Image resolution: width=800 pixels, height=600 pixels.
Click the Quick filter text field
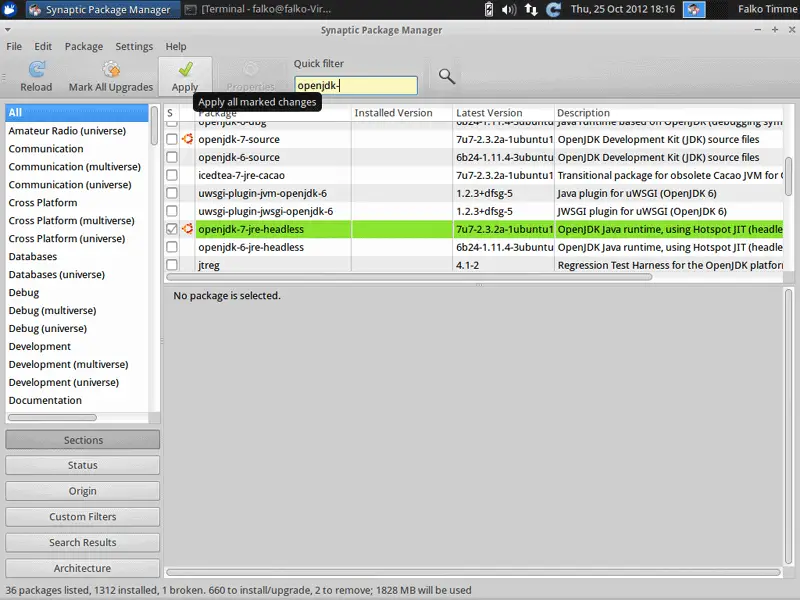(356, 85)
